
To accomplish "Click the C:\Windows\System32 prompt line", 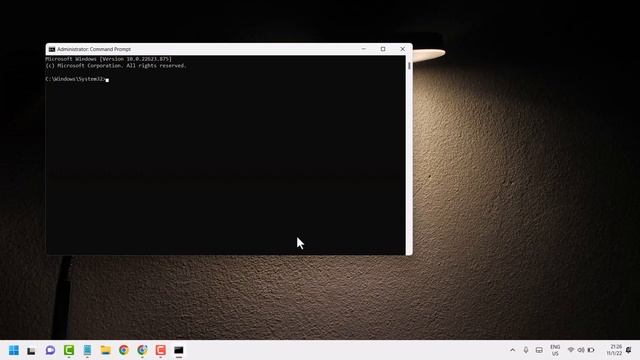I will [x=76, y=79].
